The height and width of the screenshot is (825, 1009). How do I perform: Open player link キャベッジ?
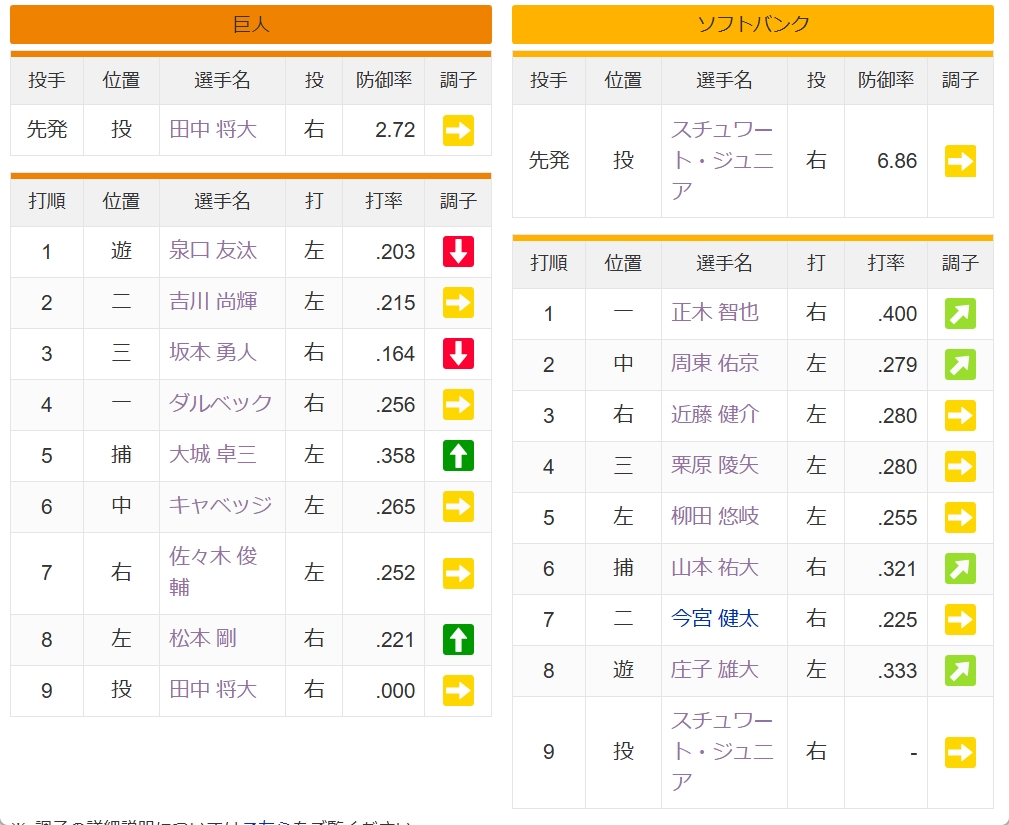coord(221,505)
